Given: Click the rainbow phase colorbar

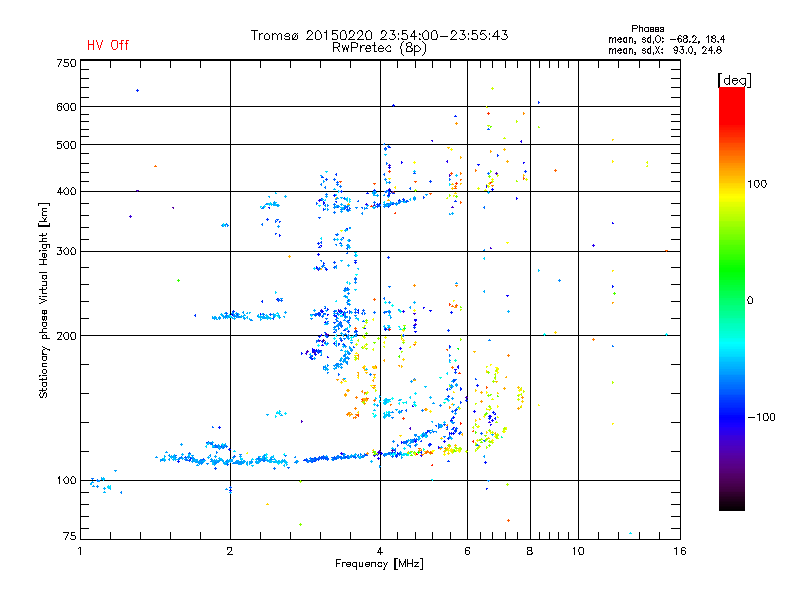Looking at the screenshot, I should click(x=732, y=298).
